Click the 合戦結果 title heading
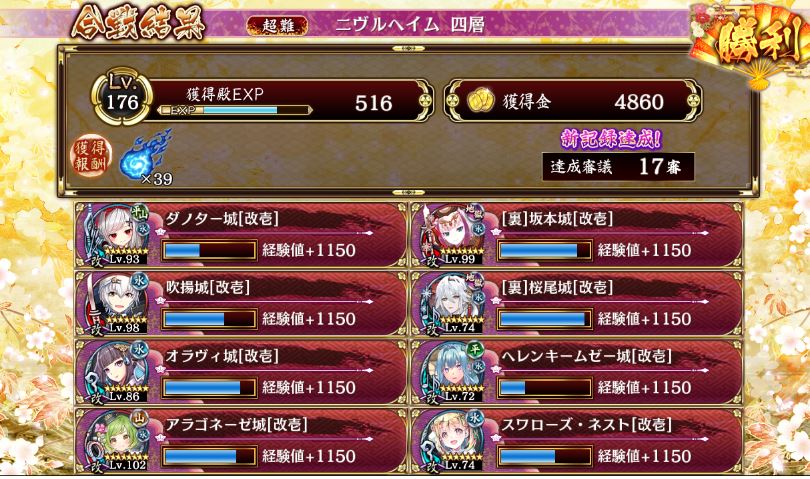The height and width of the screenshot is (479, 810). pos(138,24)
